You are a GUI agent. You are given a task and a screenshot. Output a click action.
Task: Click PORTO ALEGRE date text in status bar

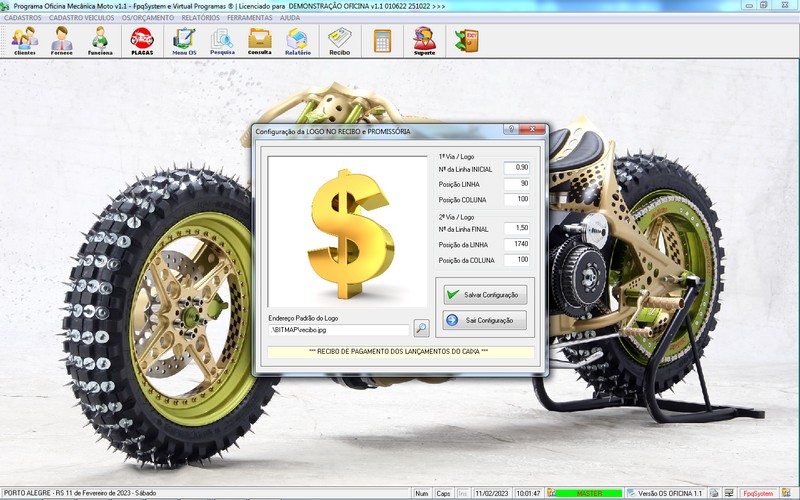80,493
